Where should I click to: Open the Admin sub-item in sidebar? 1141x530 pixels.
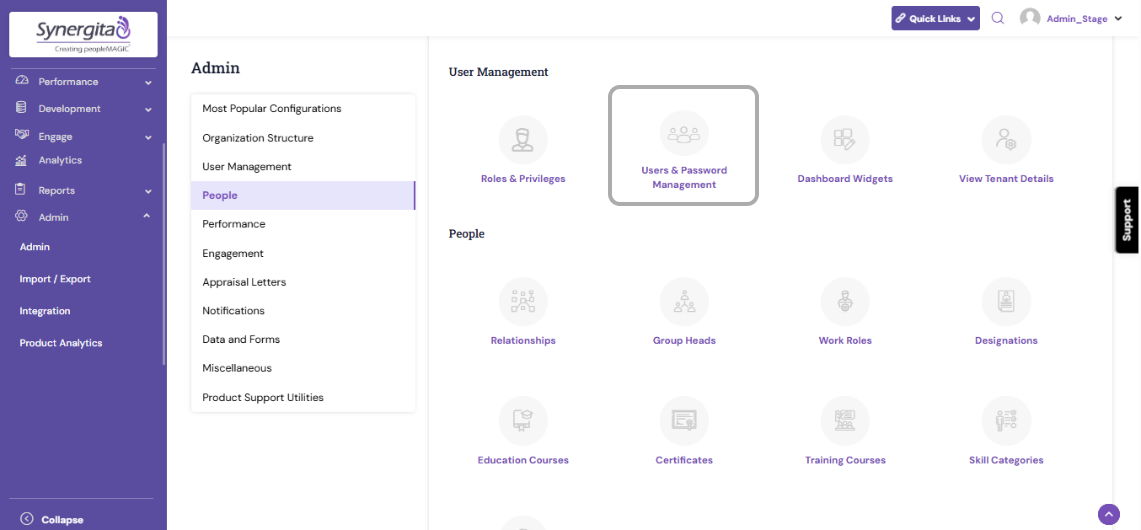(x=34, y=247)
